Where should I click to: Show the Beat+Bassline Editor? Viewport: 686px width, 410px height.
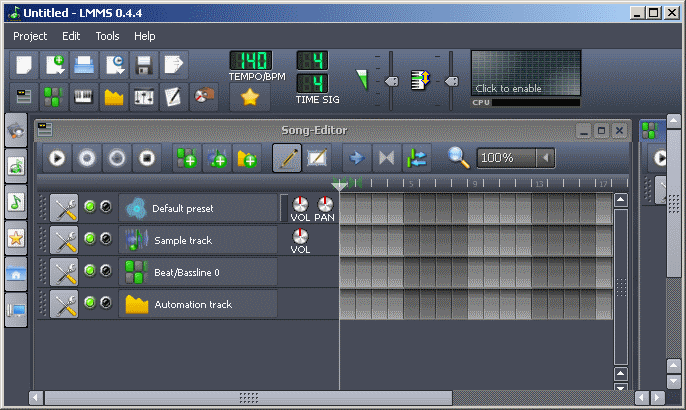[x=54, y=96]
